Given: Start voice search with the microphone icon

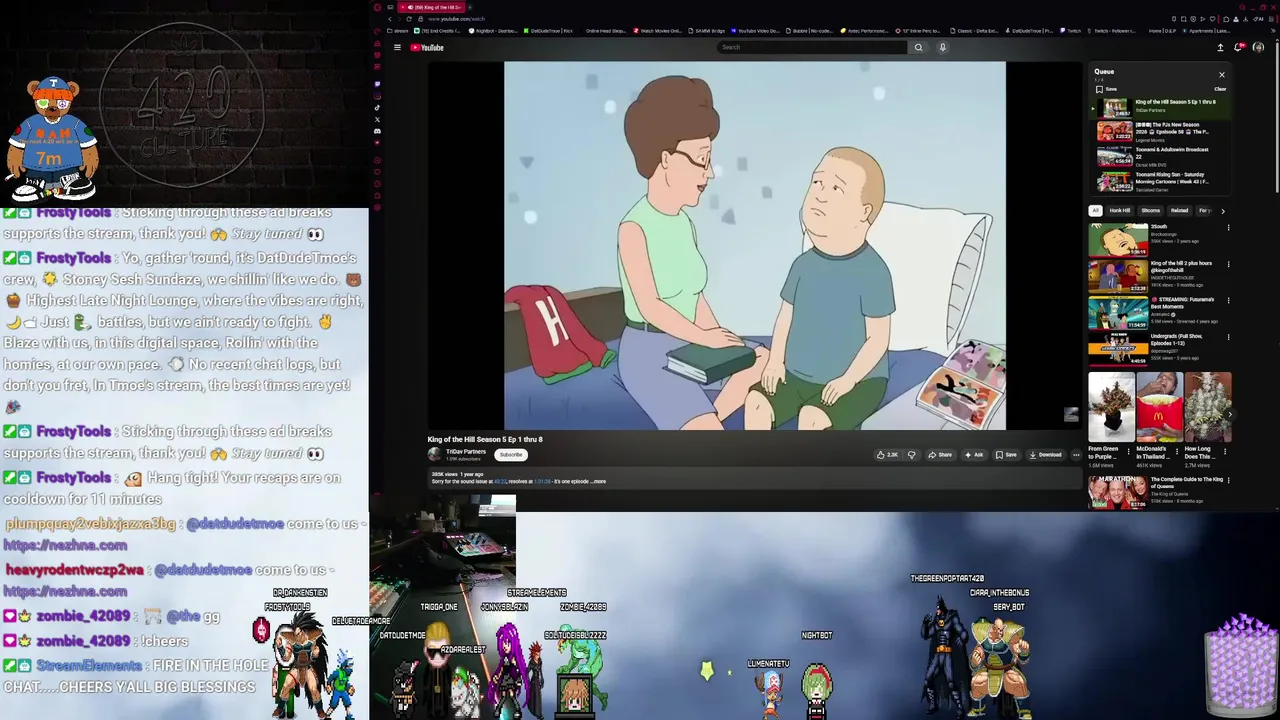Looking at the screenshot, I should pos(942,47).
